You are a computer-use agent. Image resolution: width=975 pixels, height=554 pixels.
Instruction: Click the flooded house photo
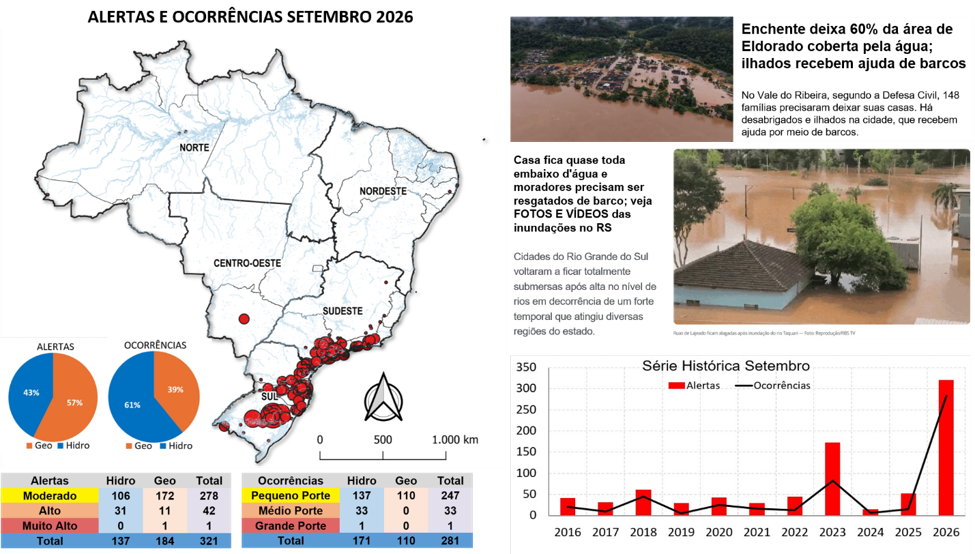[821, 237]
